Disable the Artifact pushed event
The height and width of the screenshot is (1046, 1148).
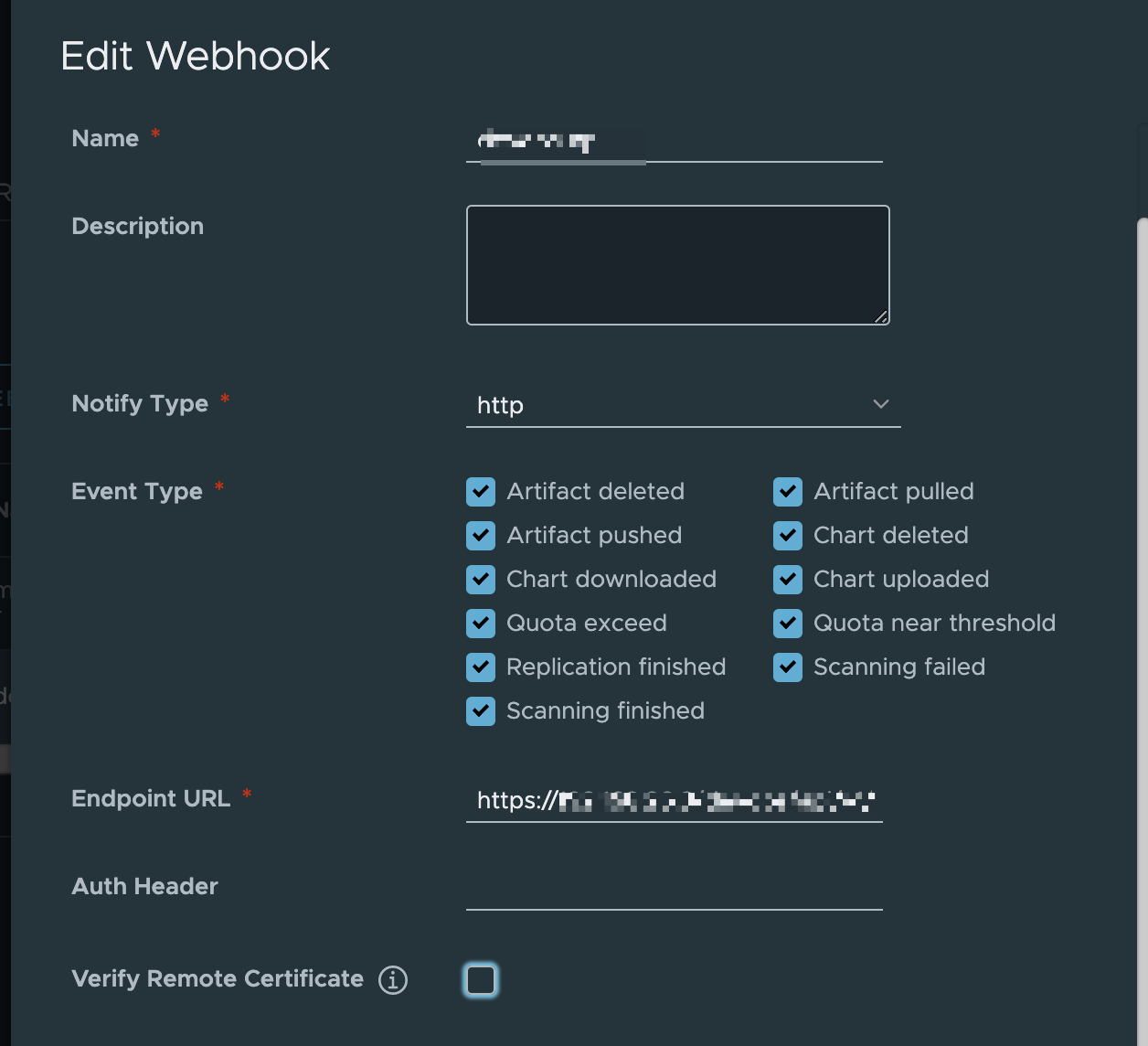point(481,535)
